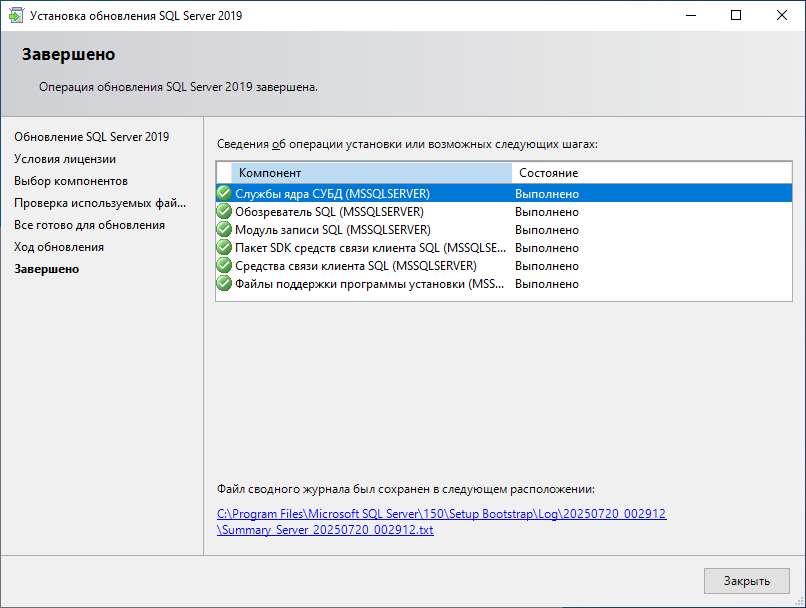
Task: Select the Пакет SDK средств связи клиента row
Action: pyautogui.click(x=504, y=248)
